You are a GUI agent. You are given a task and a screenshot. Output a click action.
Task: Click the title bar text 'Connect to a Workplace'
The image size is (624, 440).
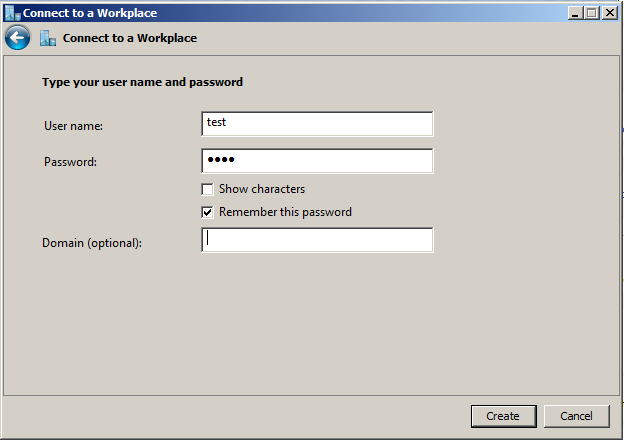pyautogui.click(x=90, y=13)
